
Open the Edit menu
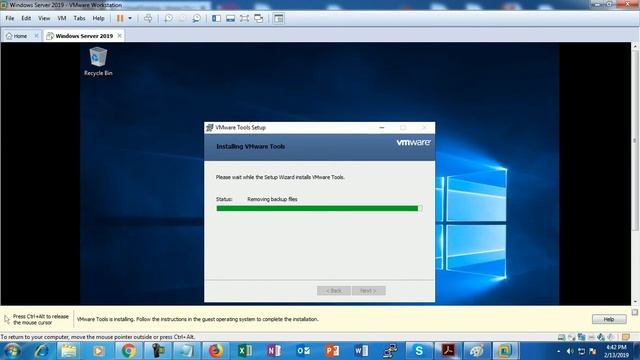pos(26,18)
